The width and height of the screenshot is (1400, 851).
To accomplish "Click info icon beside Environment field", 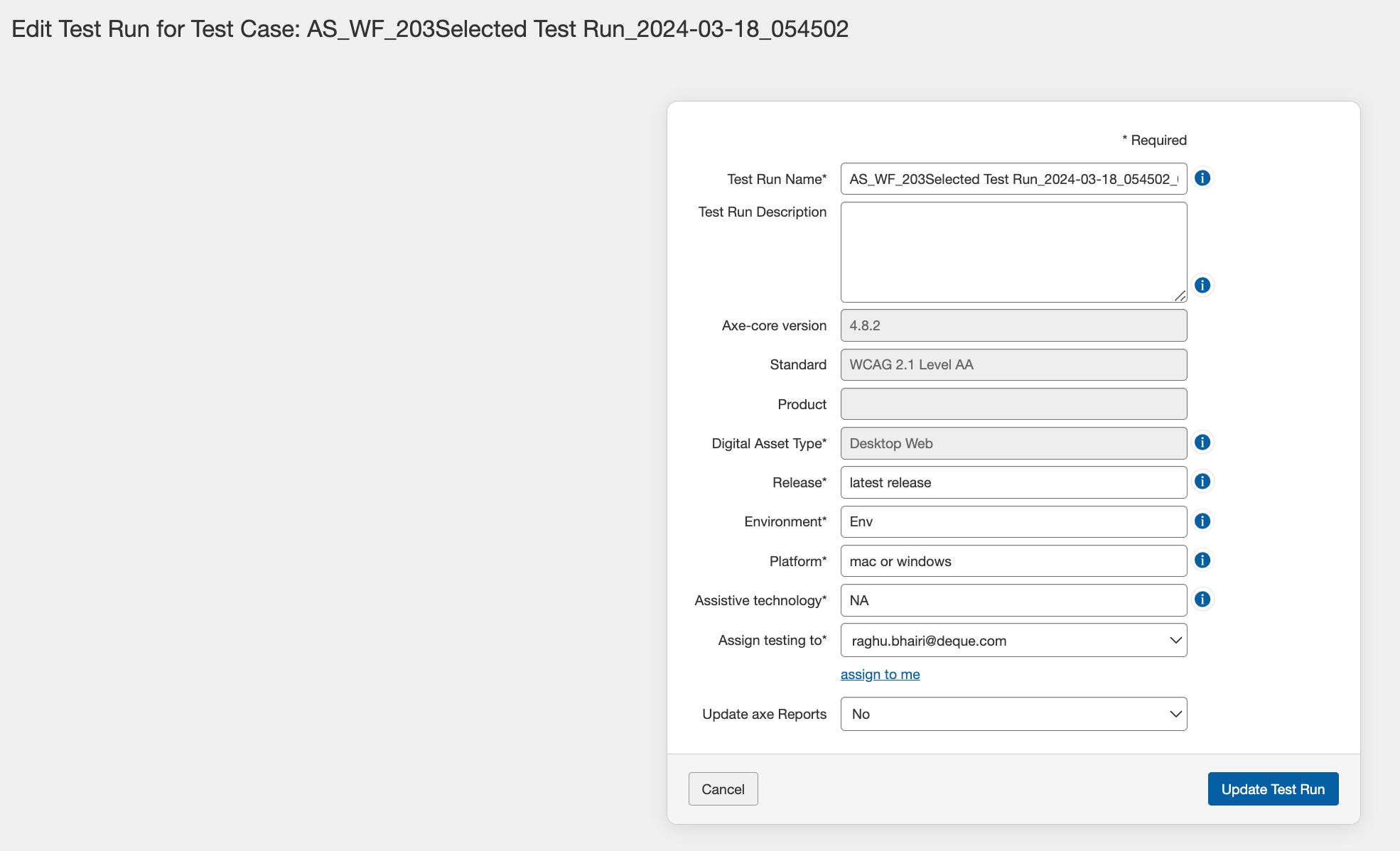I will [x=1202, y=521].
